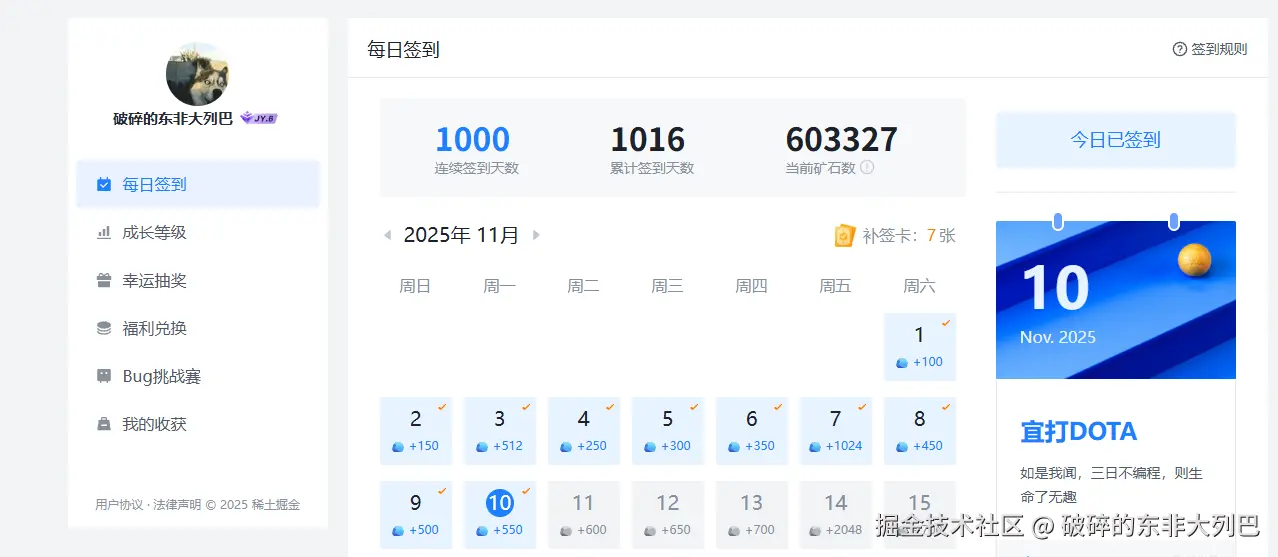Select calendar day 8 with +450
Screen dimensions: 1278x557
click(920, 431)
